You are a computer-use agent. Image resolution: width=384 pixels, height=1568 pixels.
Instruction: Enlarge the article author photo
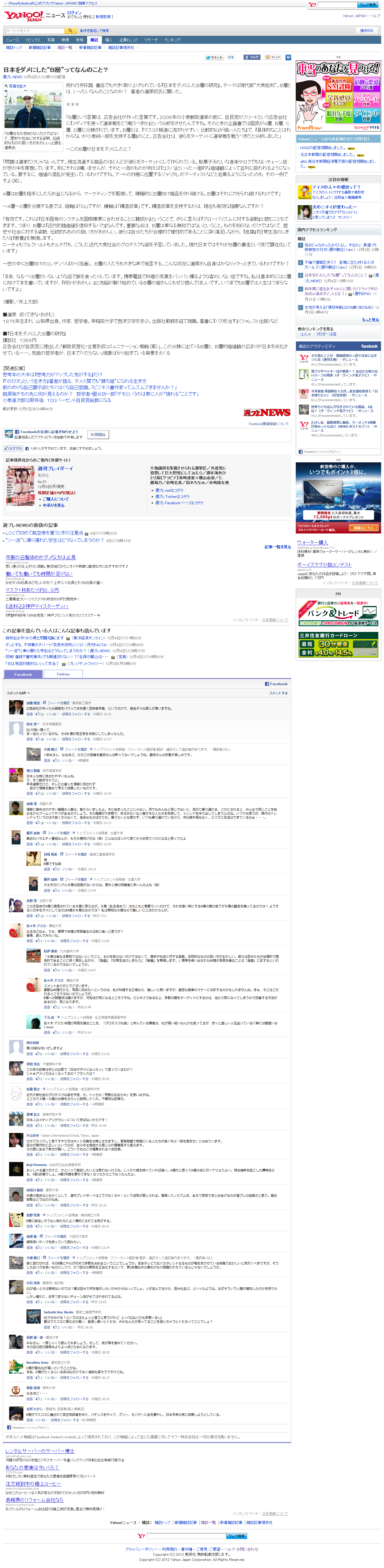(x=24, y=109)
